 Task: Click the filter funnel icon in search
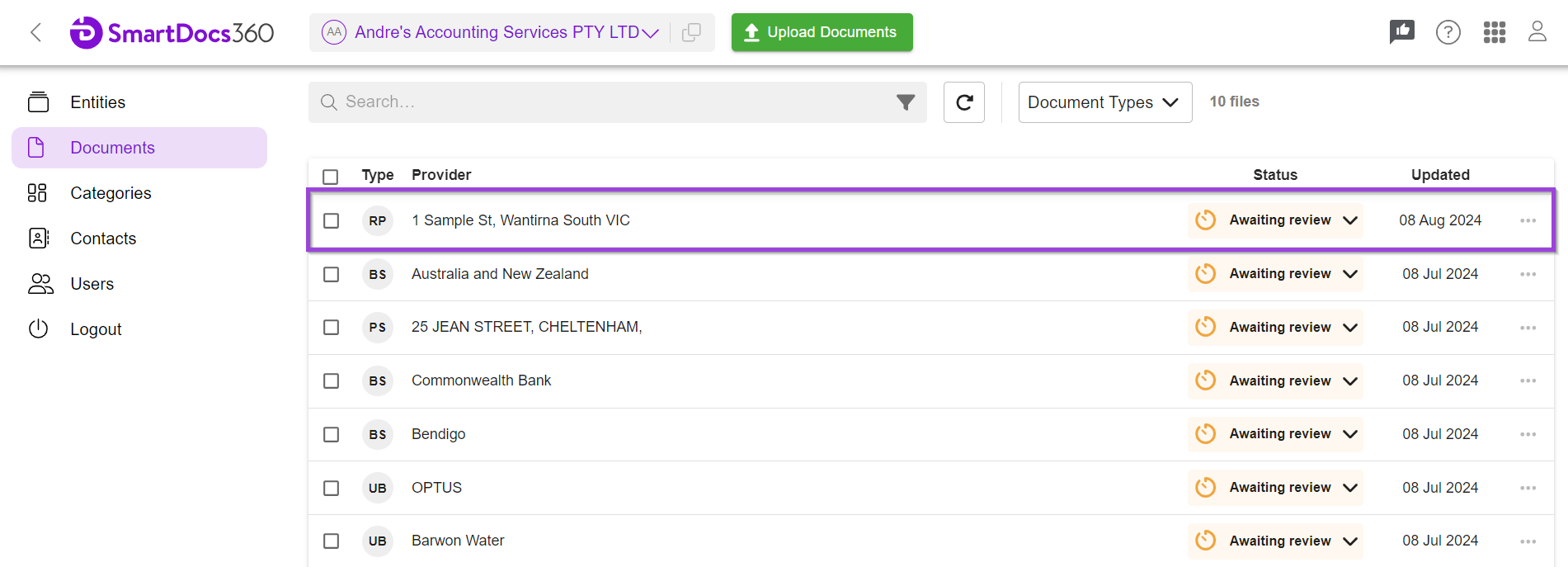[x=906, y=102]
